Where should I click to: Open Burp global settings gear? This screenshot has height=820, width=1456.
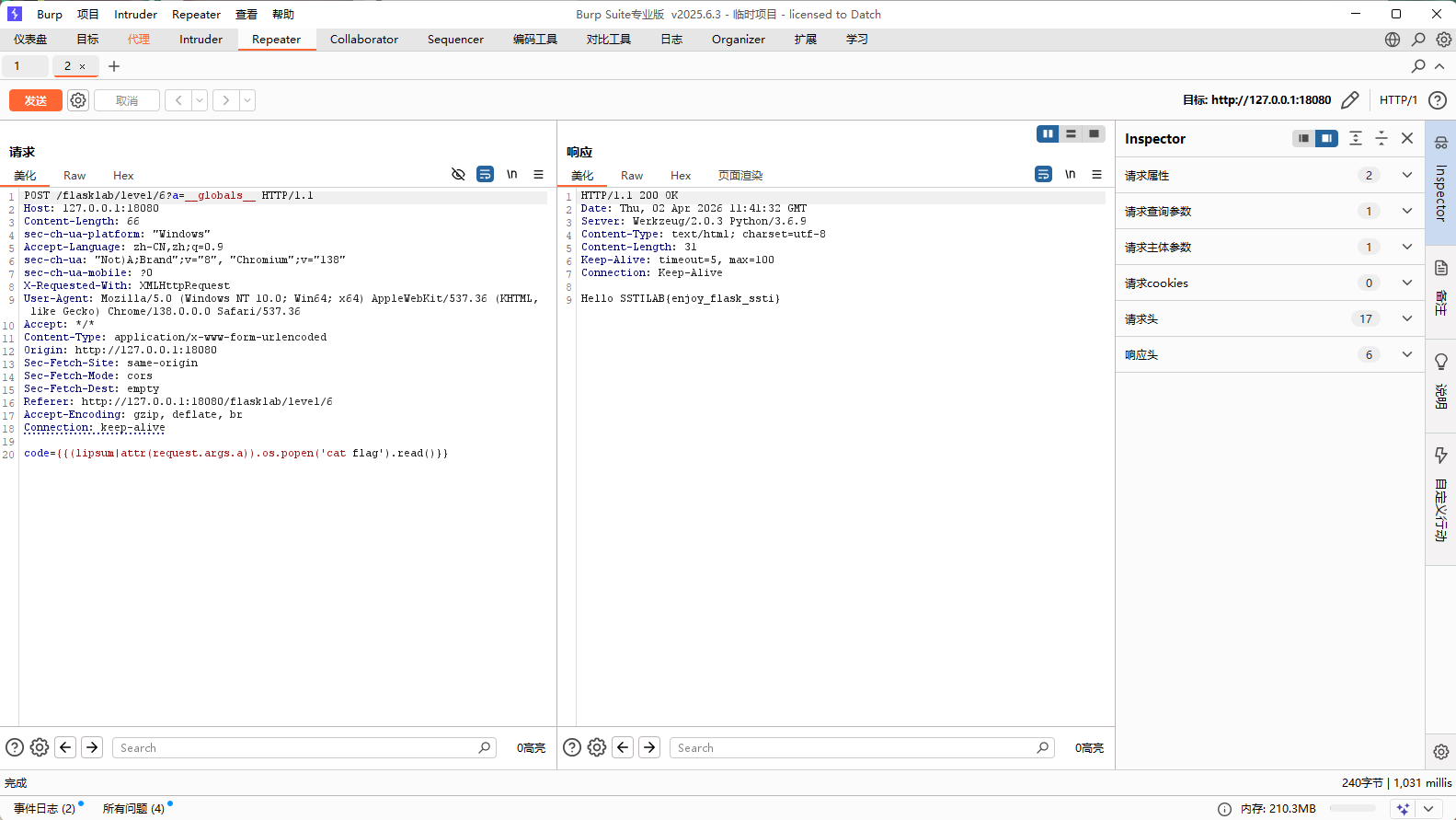point(1444,40)
